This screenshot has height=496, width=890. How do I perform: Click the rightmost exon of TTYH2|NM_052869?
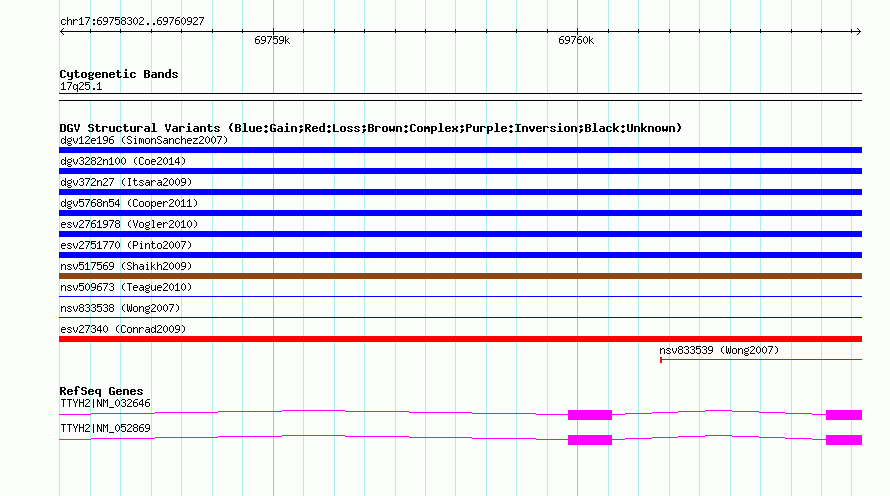pyautogui.click(x=844, y=440)
